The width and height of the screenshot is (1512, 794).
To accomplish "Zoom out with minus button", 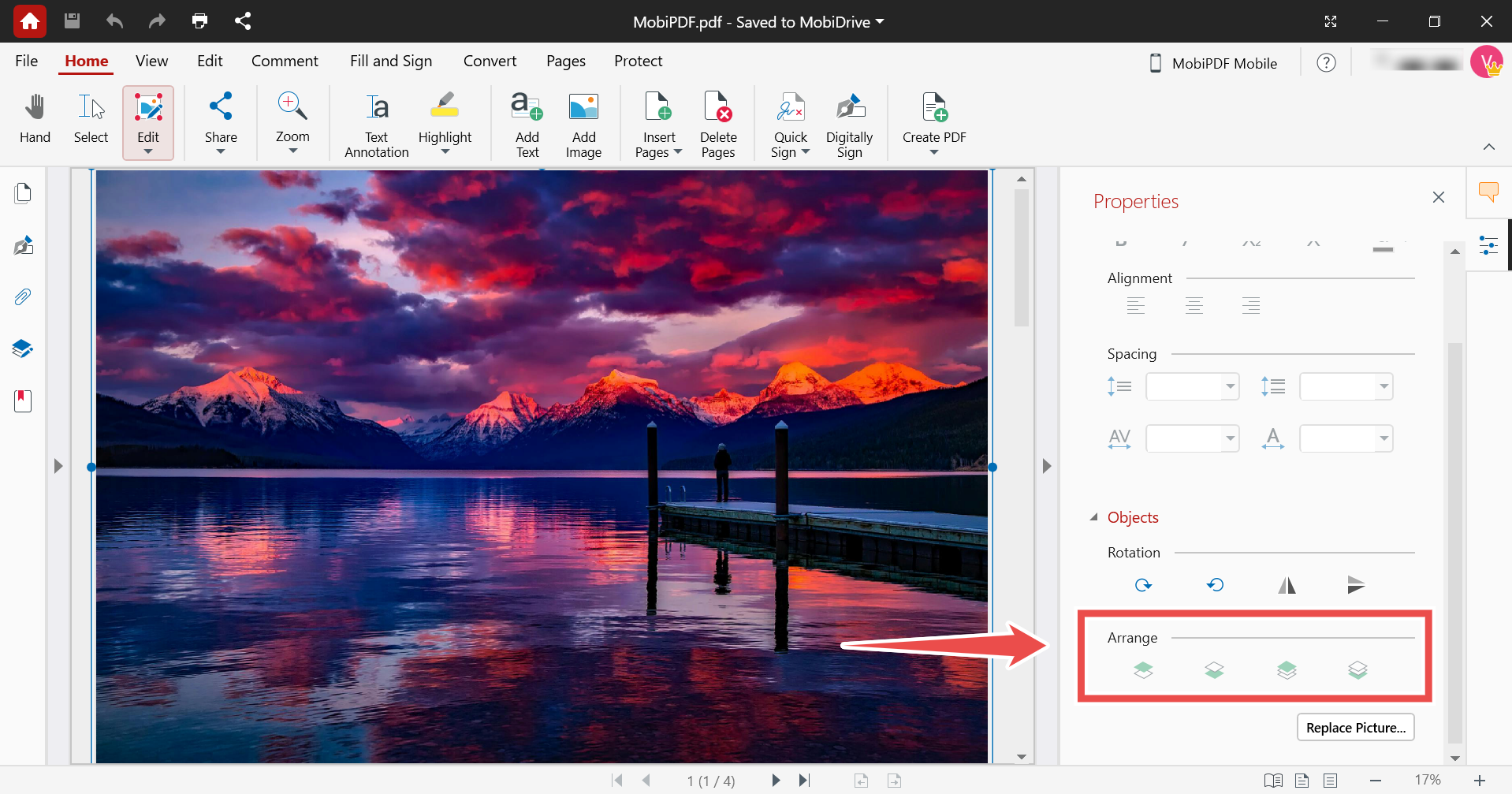I will pyautogui.click(x=1376, y=780).
